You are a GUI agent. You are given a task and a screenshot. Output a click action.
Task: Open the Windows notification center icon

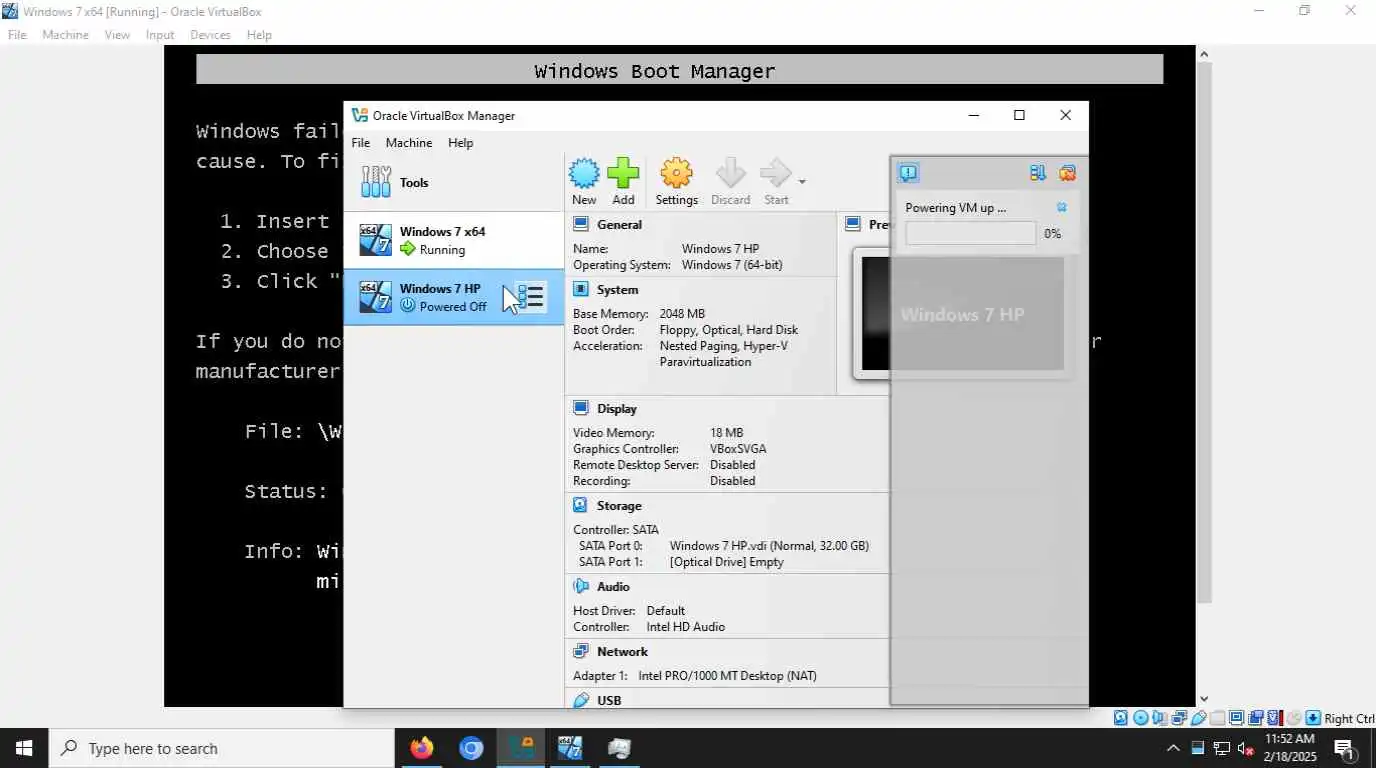coord(1345,748)
